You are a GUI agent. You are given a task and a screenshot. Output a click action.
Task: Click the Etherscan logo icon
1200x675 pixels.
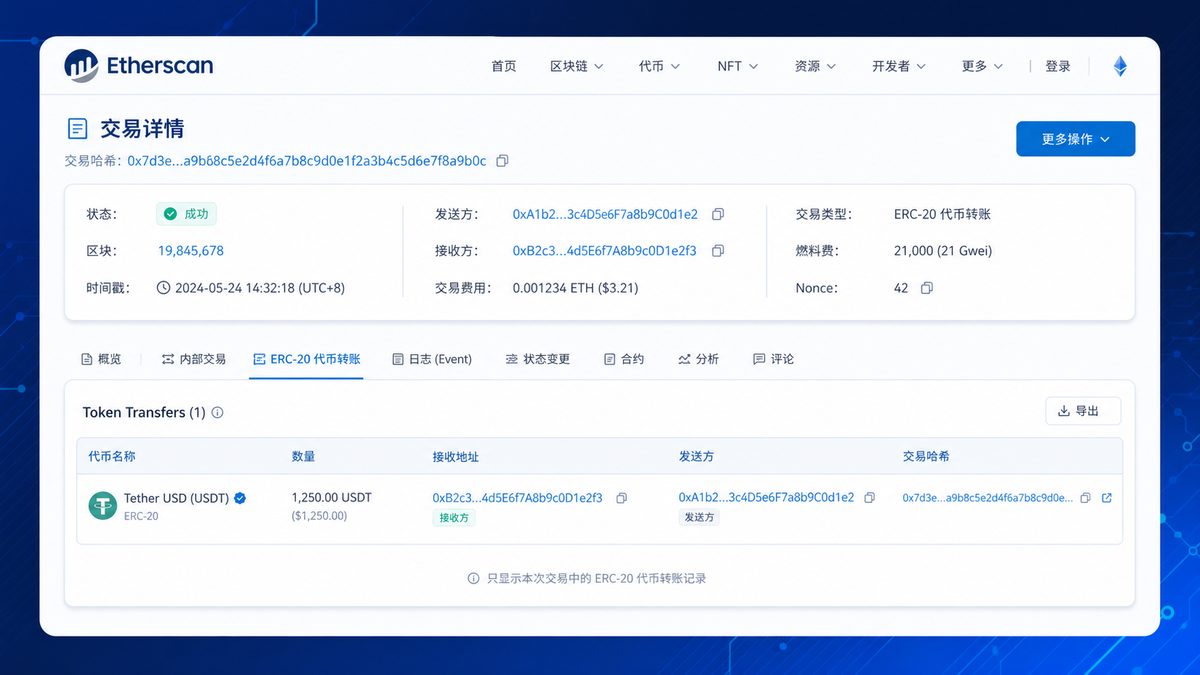click(81, 66)
